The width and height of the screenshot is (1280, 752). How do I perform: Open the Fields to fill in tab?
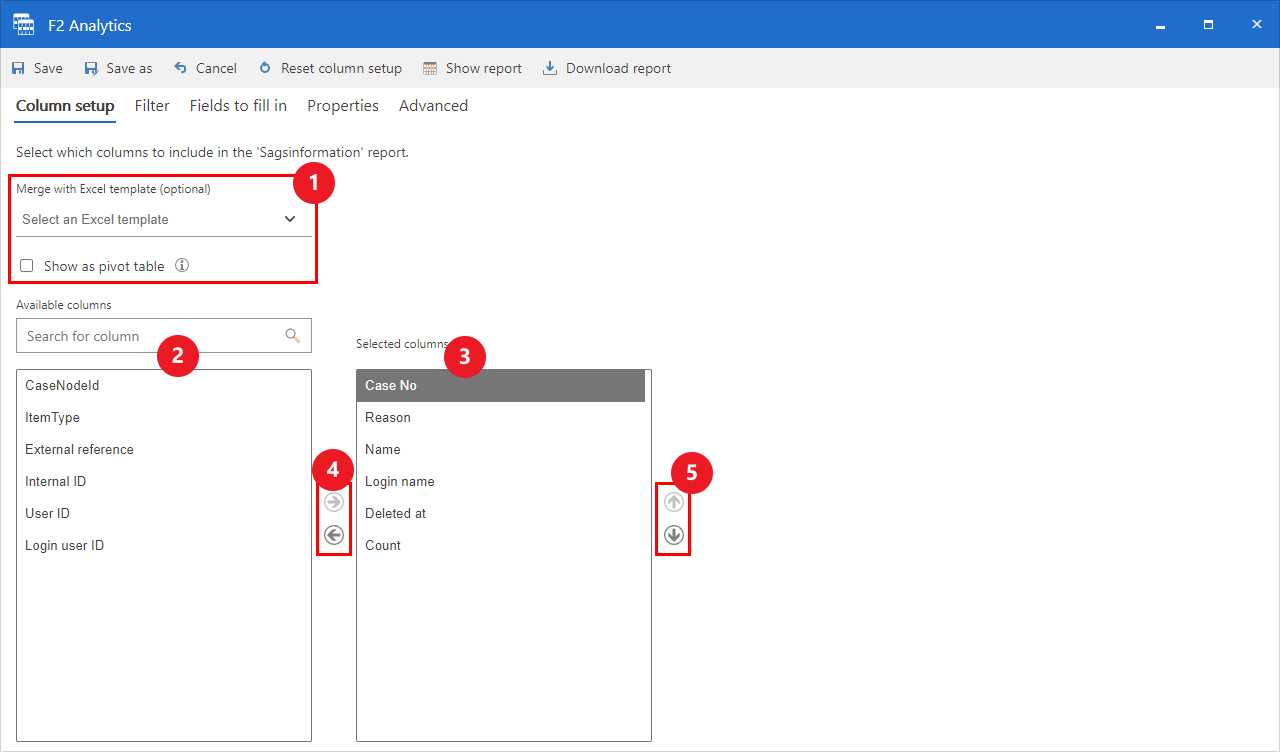tap(238, 106)
